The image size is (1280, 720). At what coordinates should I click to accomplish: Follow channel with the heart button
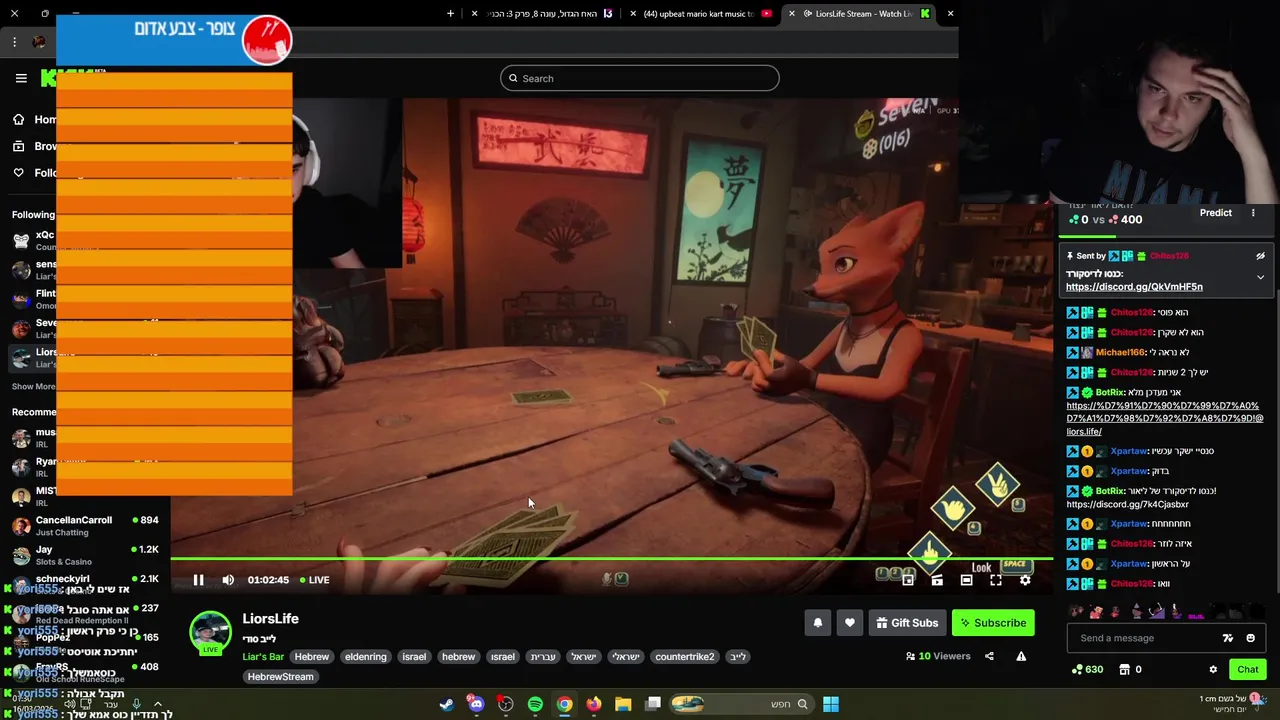(850, 623)
